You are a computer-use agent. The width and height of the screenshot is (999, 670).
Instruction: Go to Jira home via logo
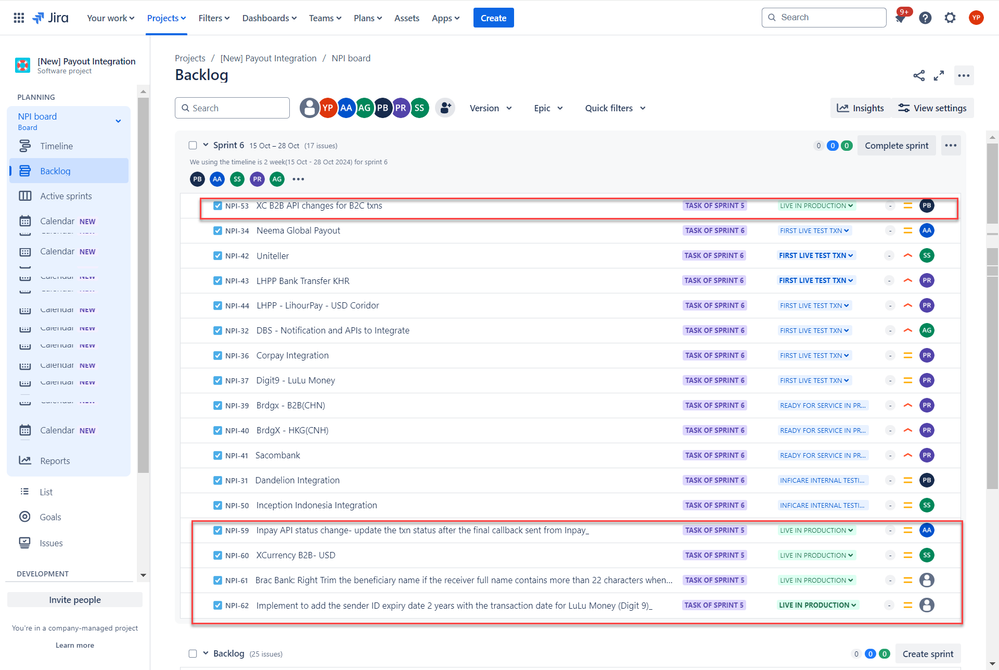(x=50, y=18)
